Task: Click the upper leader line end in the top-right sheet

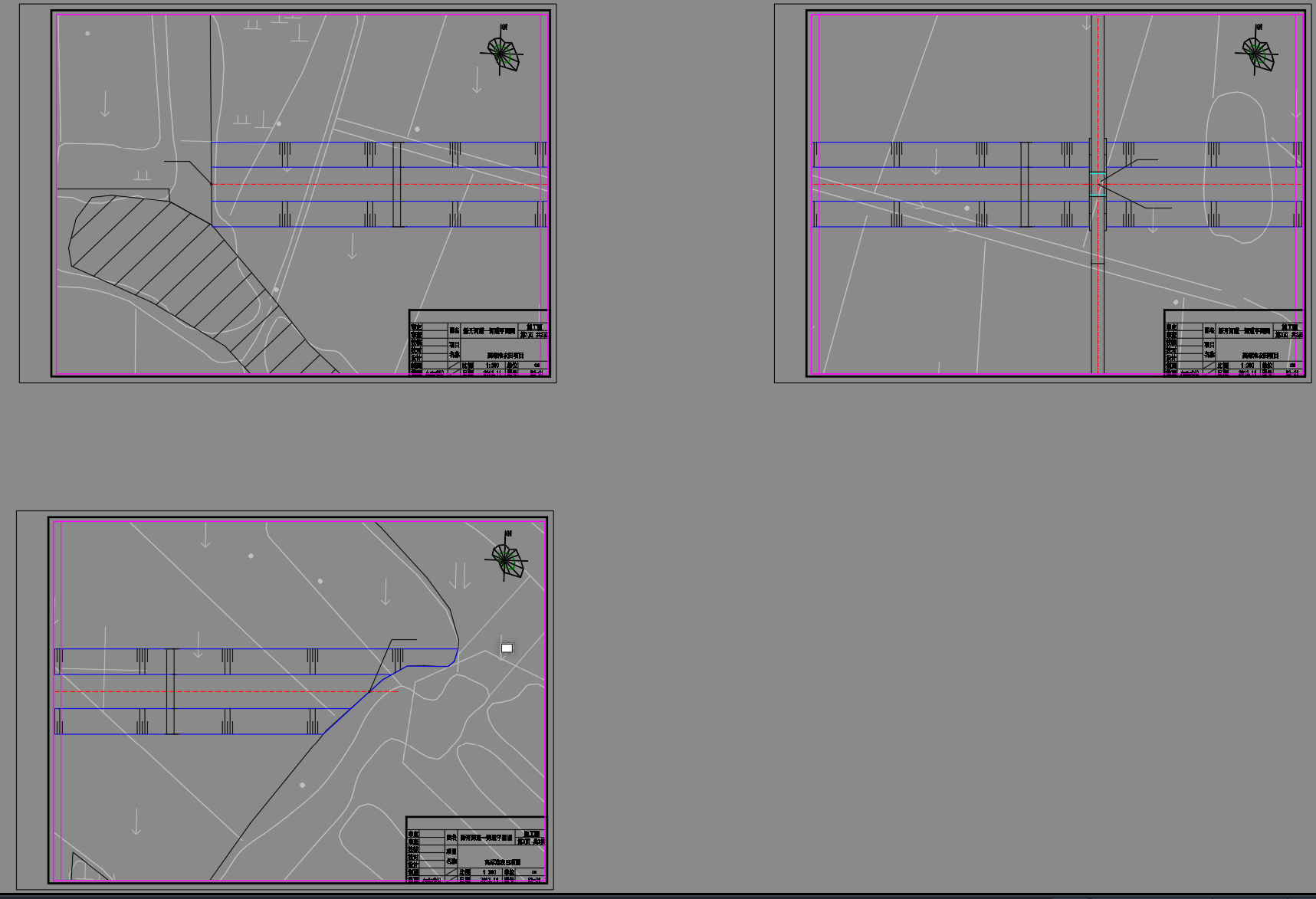Action: click(x=1146, y=160)
